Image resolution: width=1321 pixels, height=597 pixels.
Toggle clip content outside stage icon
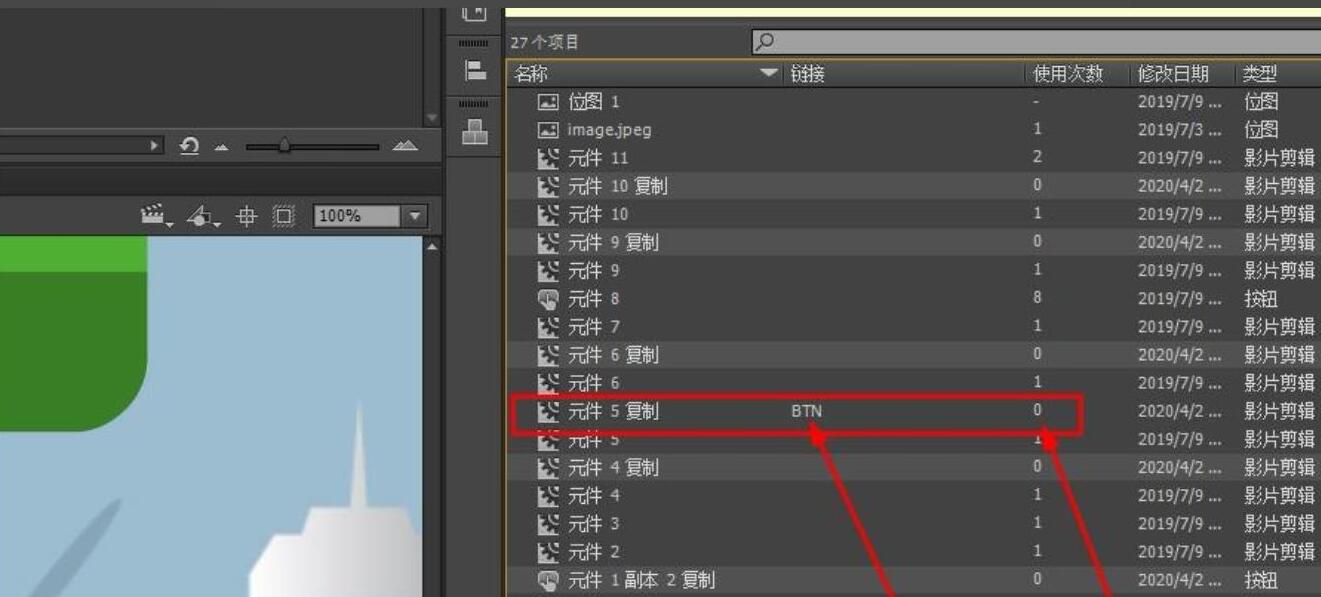[284, 216]
